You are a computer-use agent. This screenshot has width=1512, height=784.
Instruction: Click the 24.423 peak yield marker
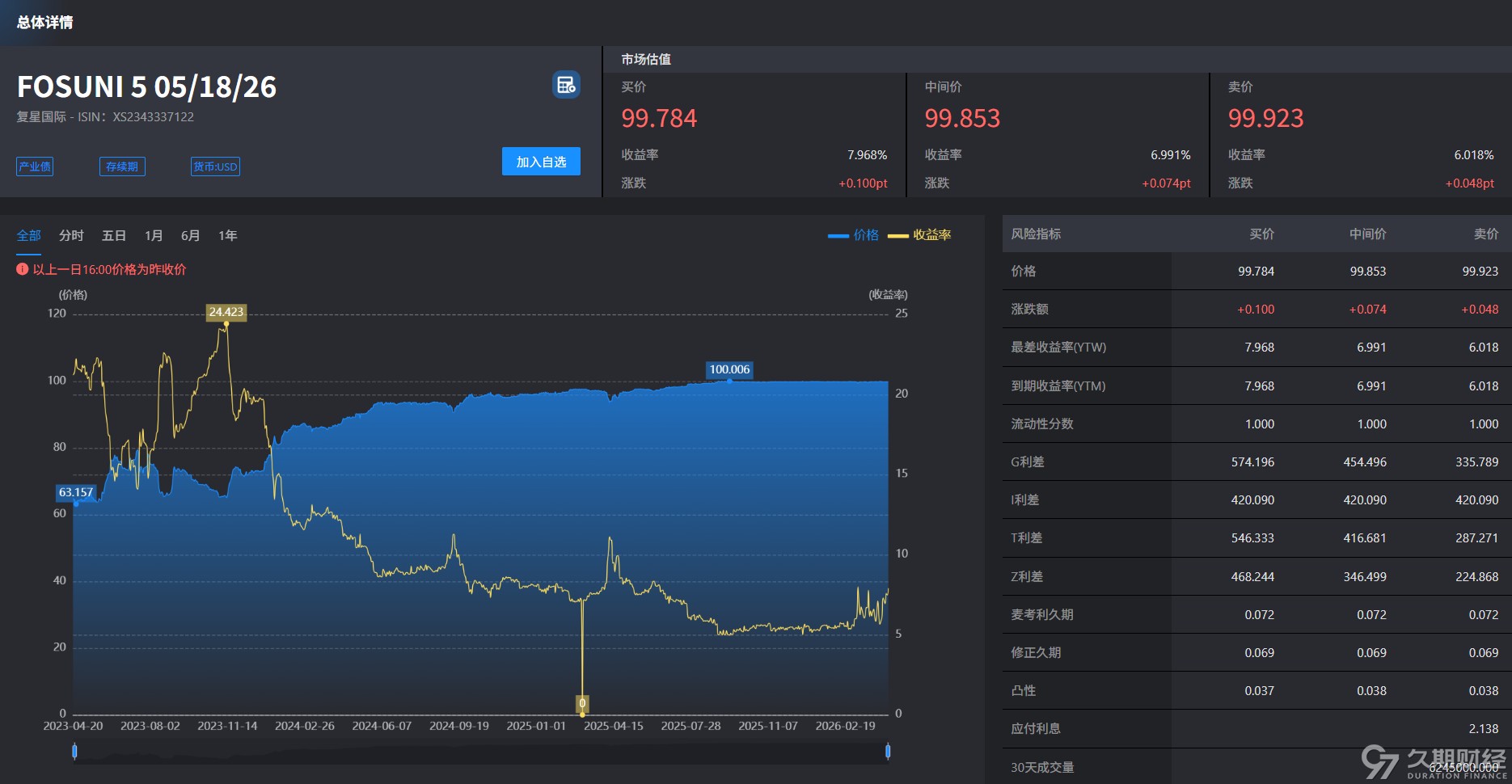coord(226,312)
